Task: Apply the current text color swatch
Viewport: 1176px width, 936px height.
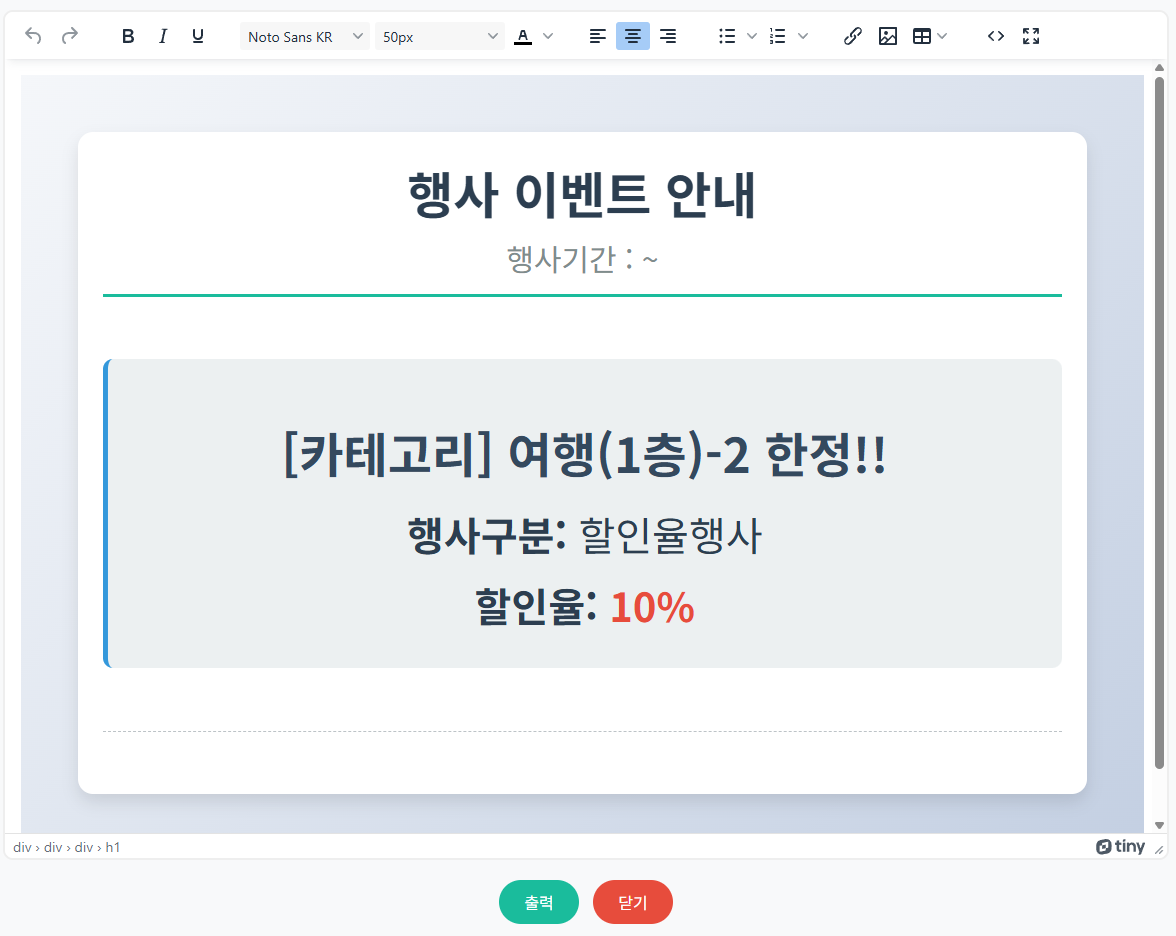Action: [522, 36]
